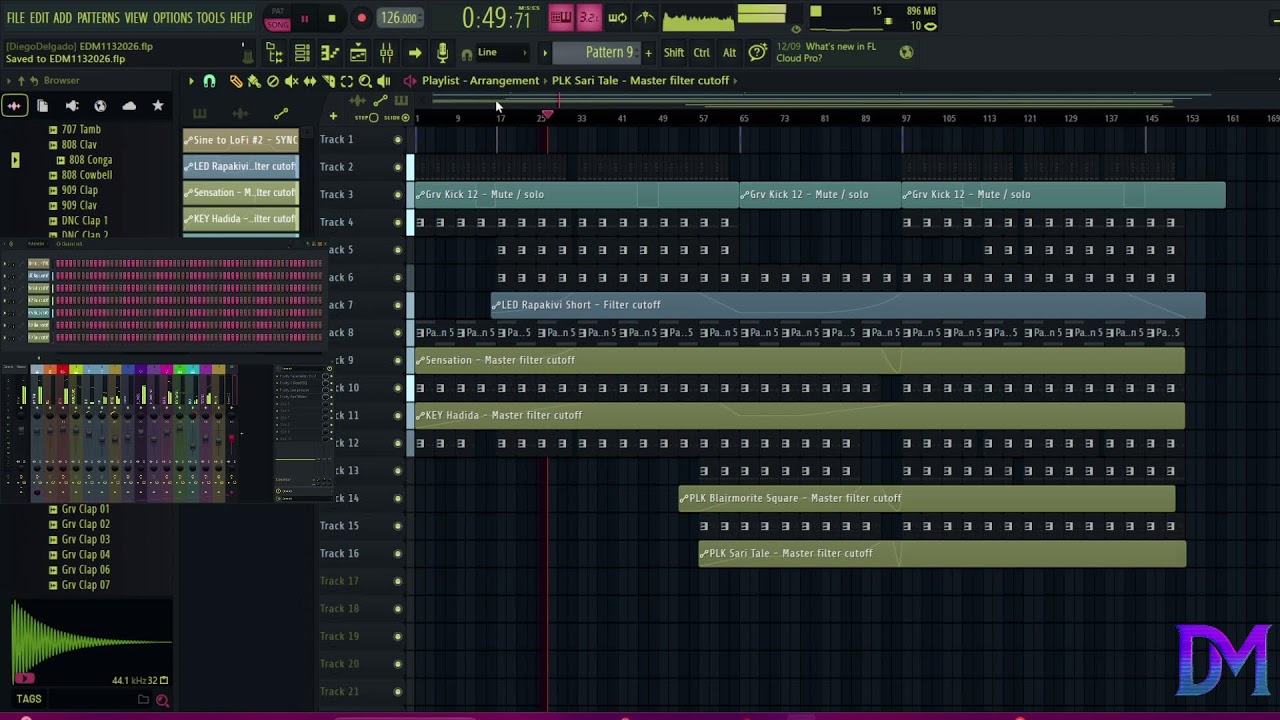Screen dimensions: 1280x720
Task: Open the playlist options arrow menu
Action: pos(191,81)
